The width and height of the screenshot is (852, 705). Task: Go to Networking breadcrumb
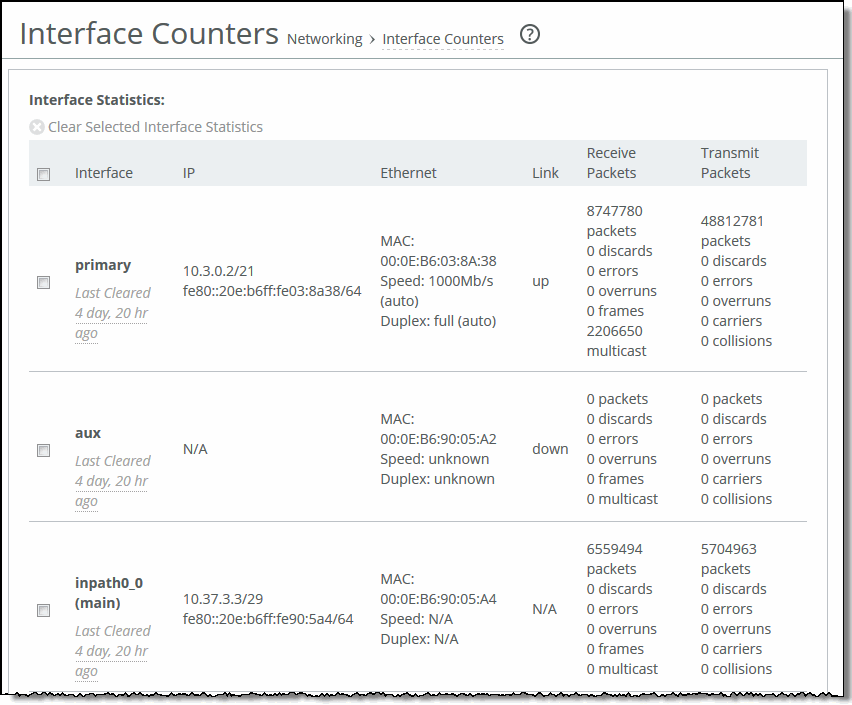tap(324, 39)
